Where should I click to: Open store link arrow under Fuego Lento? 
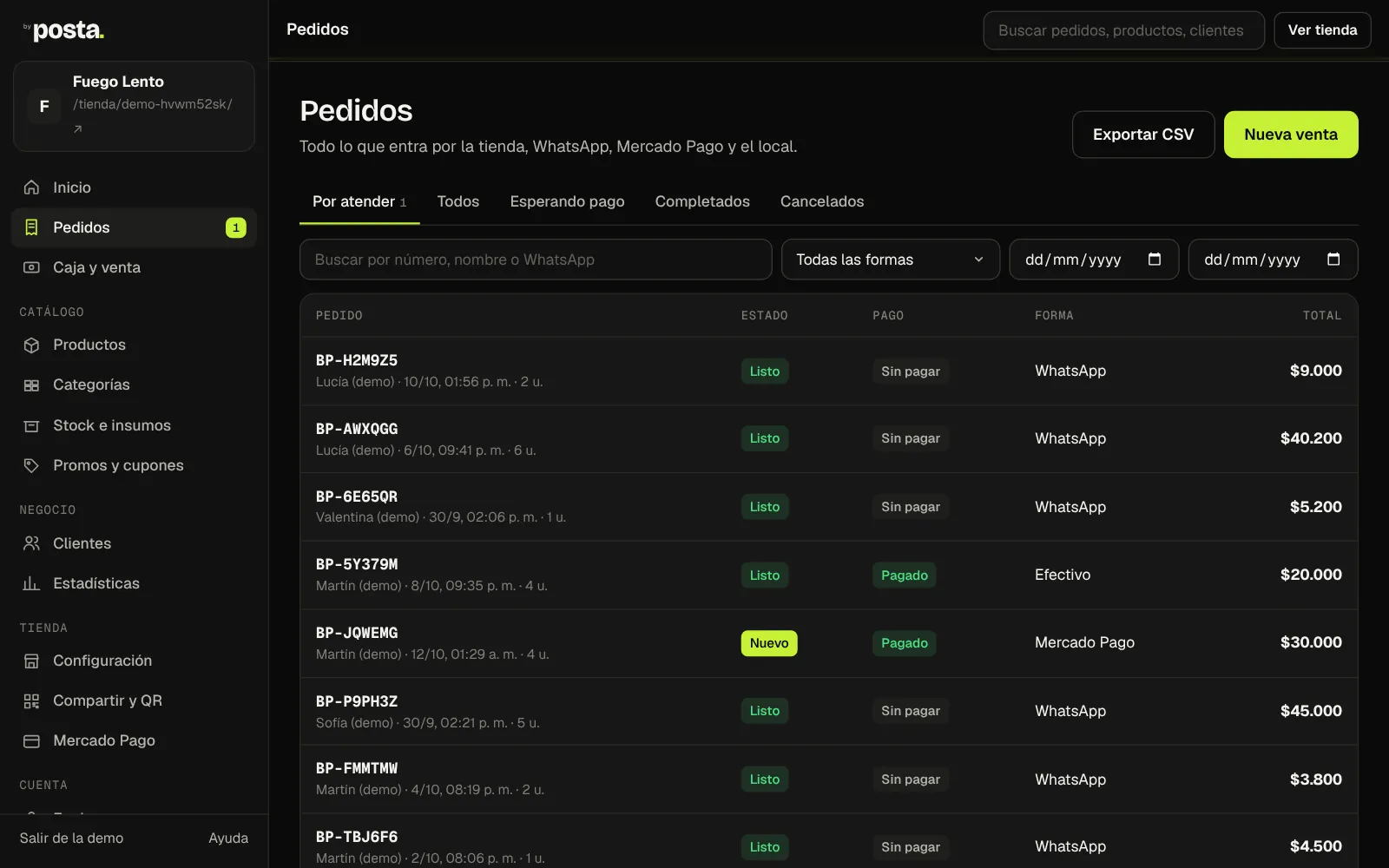click(78, 128)
